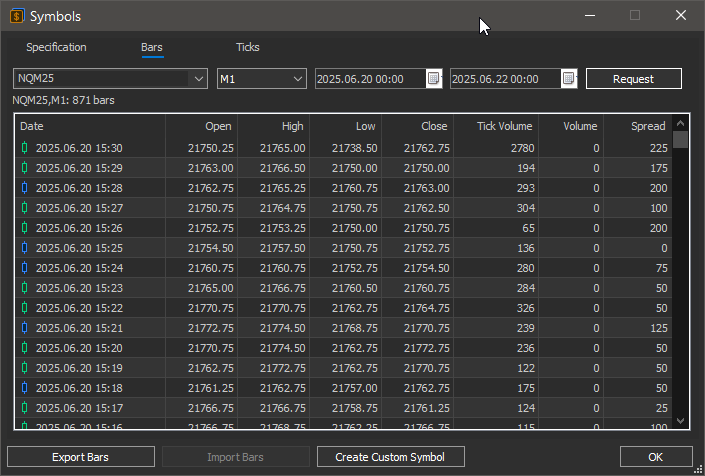Click candle icon for 15:22 bar

coord(25,307)
